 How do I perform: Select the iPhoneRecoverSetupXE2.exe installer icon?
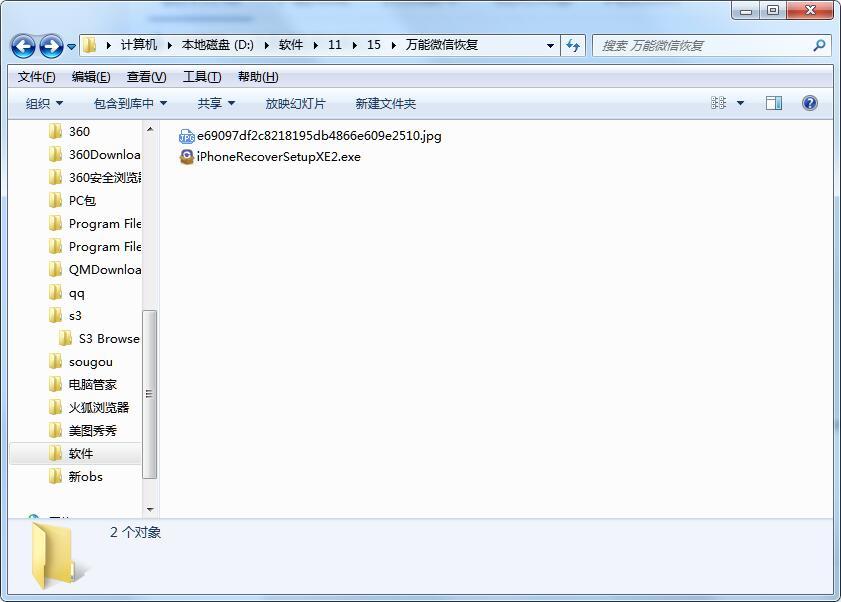pyautogui.click(x=187, y=157)
